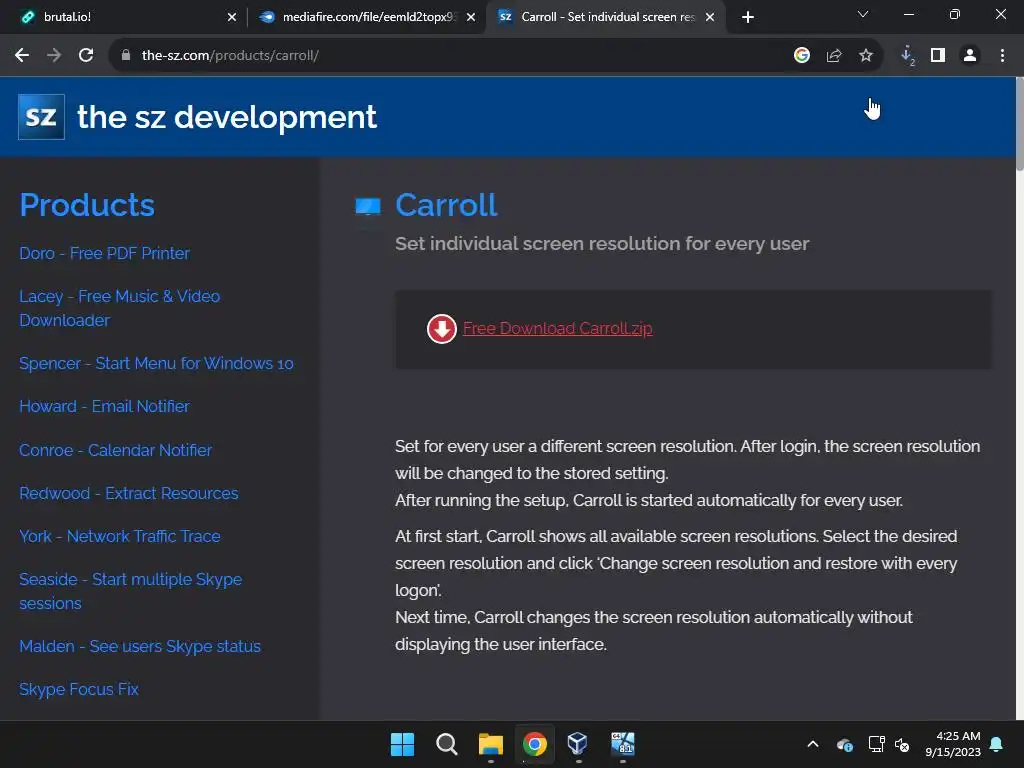Screen dimensions: 1024x768
Task: Bookmark this page with star icon
Action: click(x=865, y=56)
